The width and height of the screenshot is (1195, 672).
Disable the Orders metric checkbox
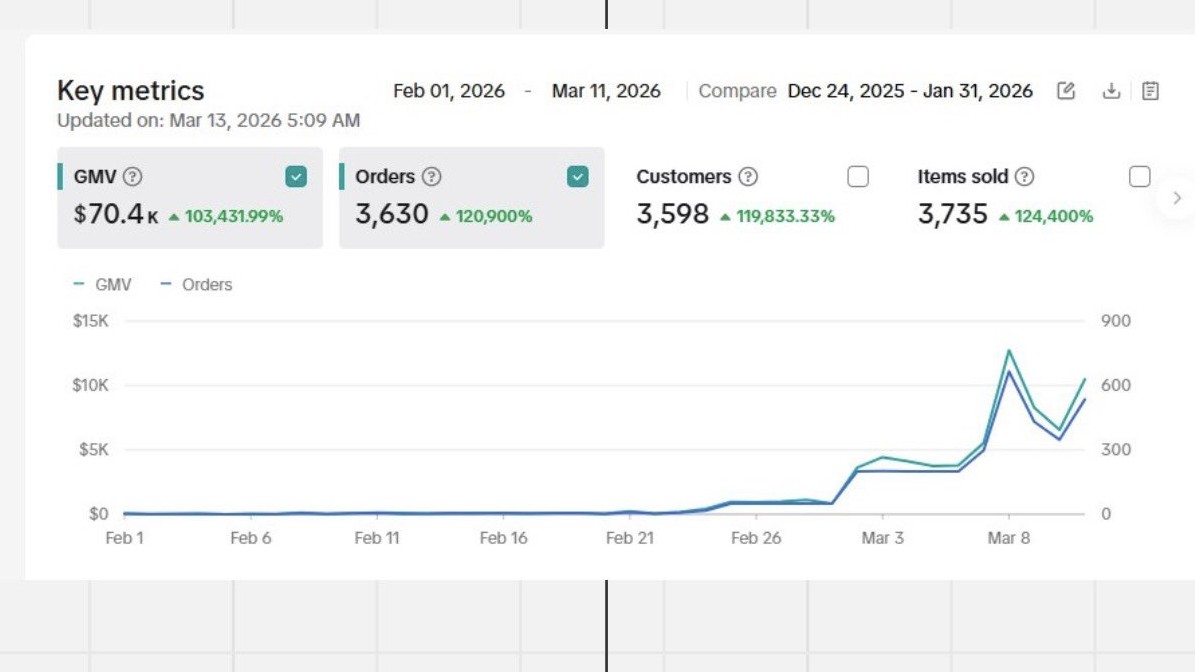578,177
